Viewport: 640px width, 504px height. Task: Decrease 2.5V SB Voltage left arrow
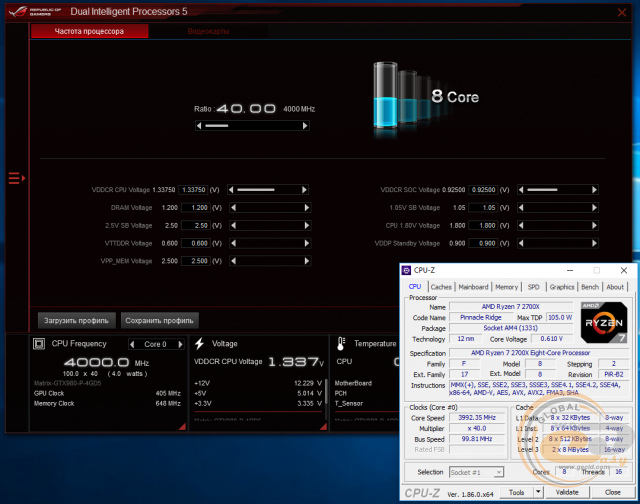click(233, 225)
